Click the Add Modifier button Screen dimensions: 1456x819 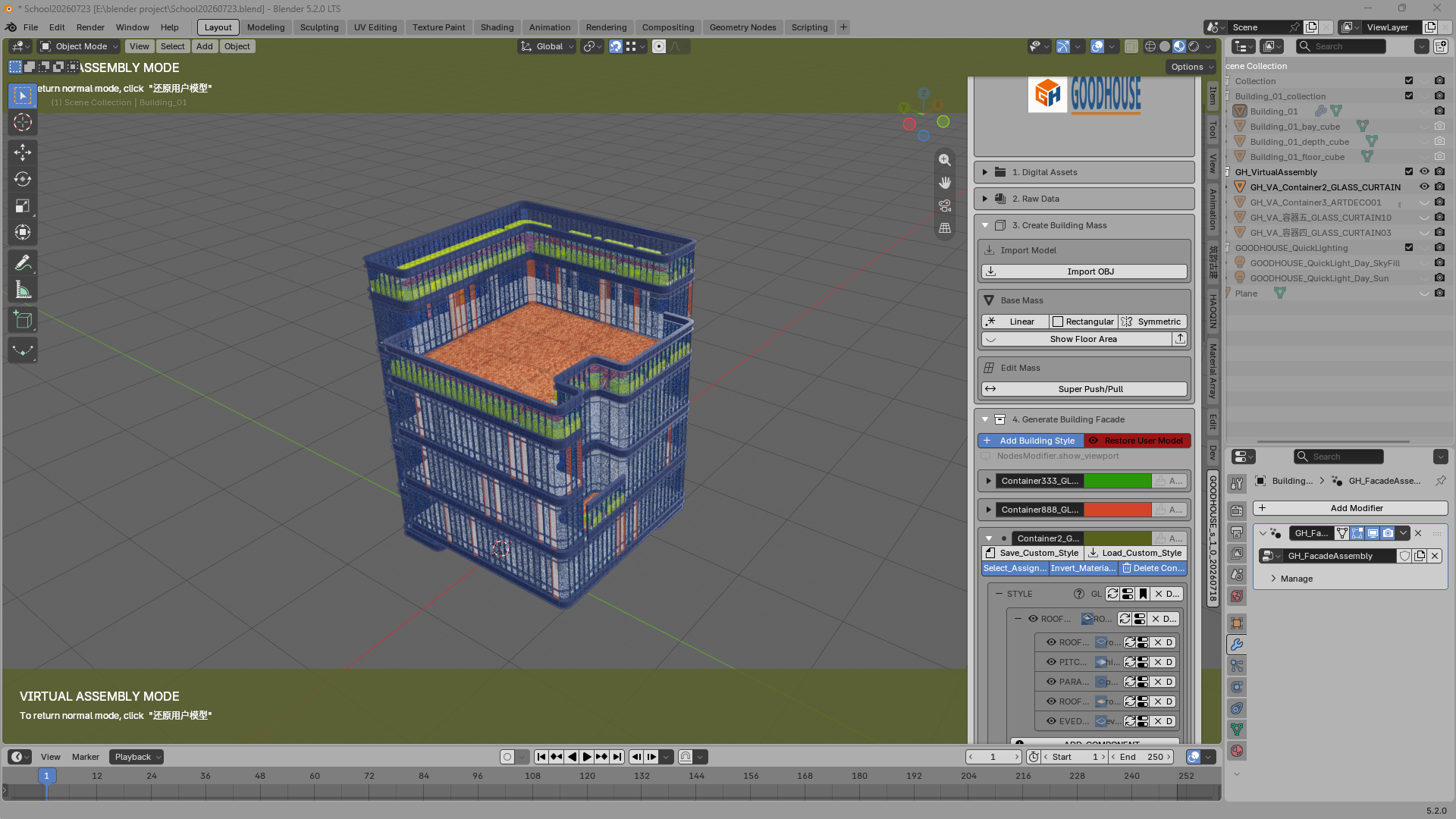(1351, 508)
